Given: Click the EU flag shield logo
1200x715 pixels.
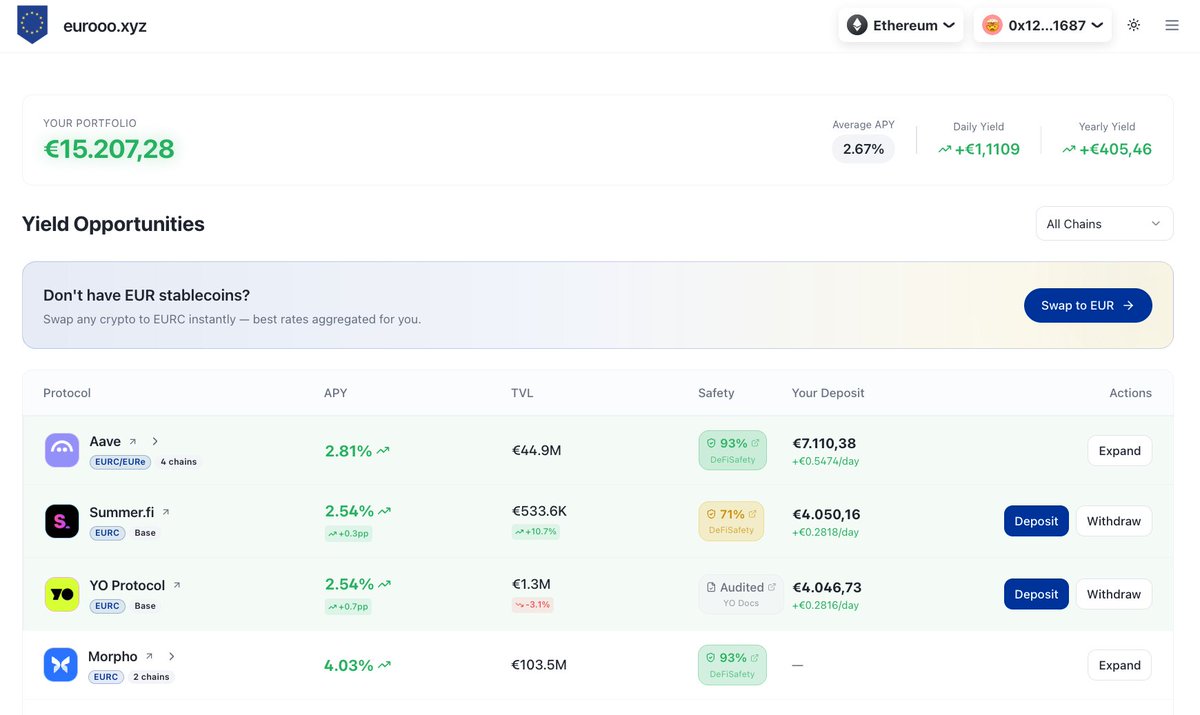Looking at the screenshot, I should click(x=32, y=25).
